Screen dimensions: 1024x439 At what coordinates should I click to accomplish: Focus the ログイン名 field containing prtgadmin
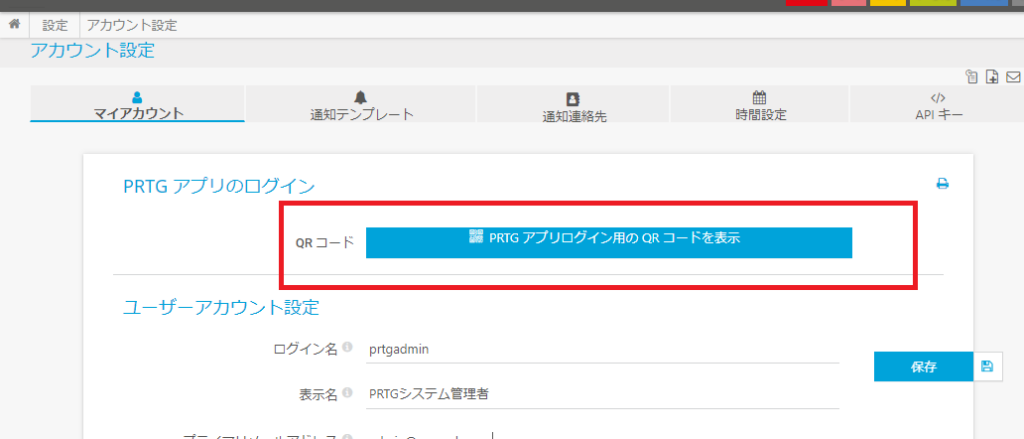[603, 350]
